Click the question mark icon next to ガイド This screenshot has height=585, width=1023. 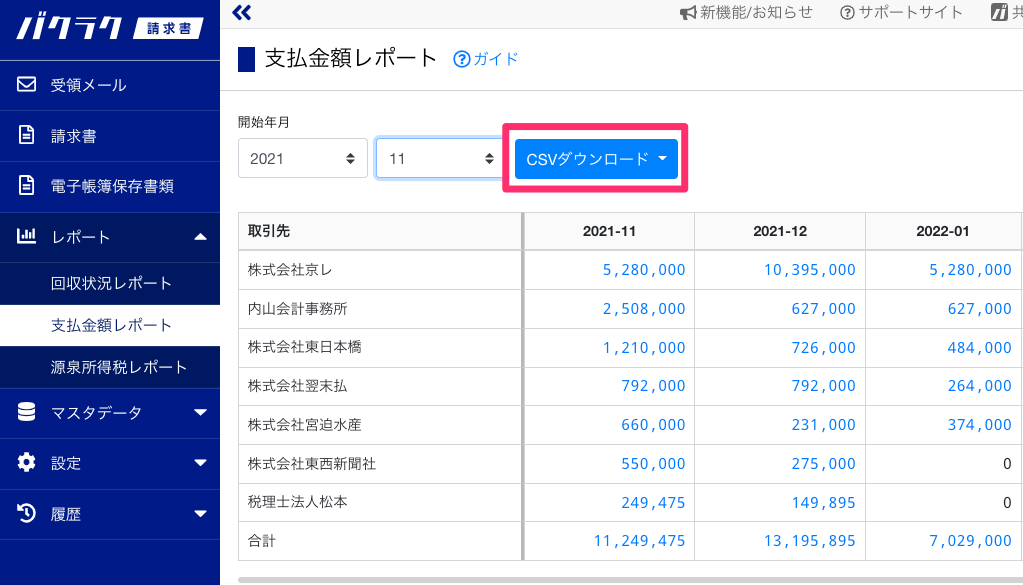[x=461, y=59]
